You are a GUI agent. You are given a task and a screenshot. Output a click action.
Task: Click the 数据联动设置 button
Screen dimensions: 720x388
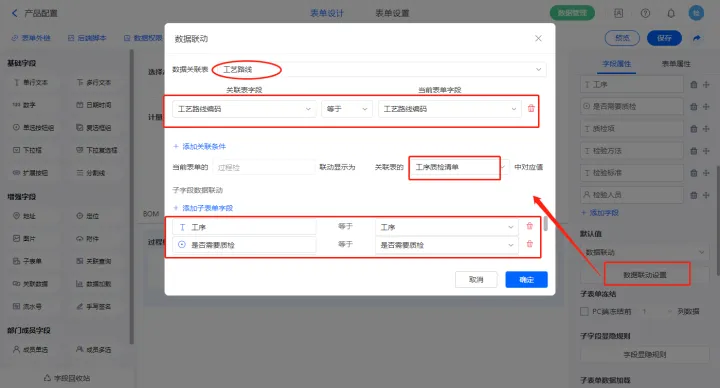click(x=645, y=275)
